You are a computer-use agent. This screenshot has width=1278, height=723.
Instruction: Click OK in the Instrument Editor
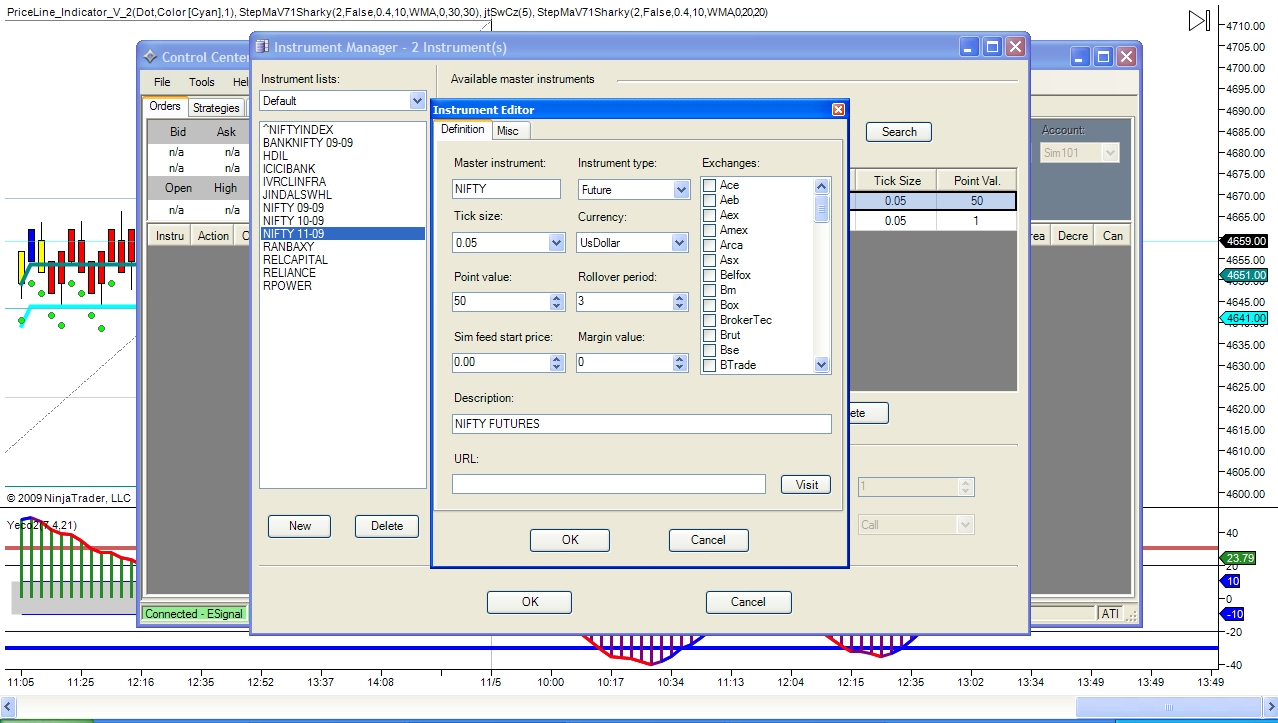pyautogui.click(x=570, y=540)
